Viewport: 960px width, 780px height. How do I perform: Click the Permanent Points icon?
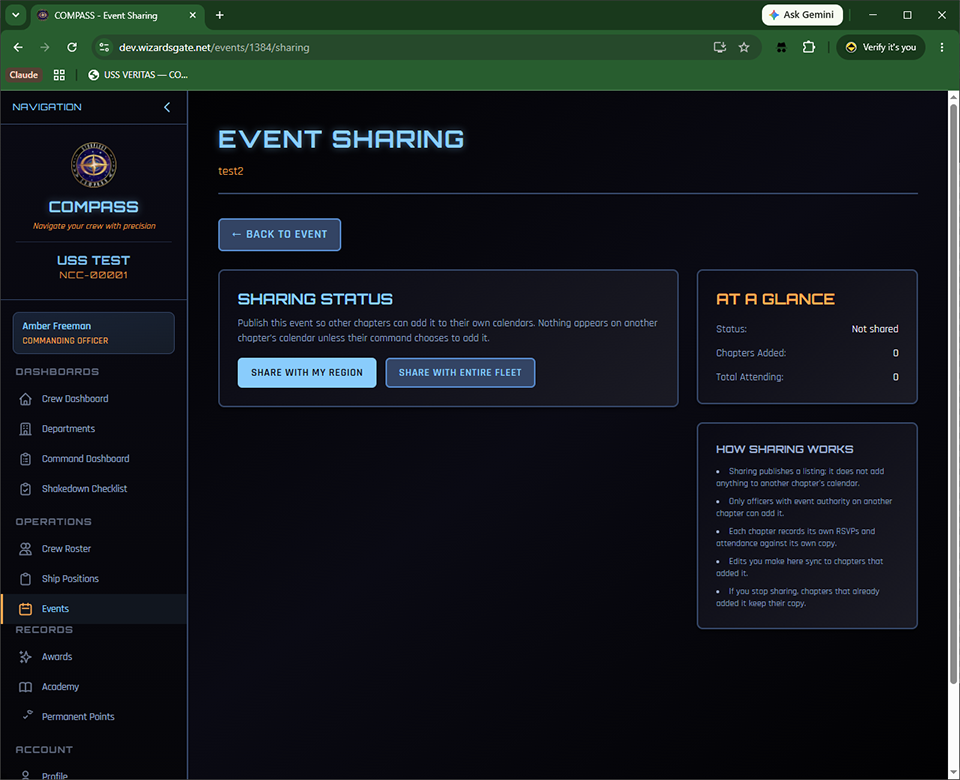(x=28, y=714)
